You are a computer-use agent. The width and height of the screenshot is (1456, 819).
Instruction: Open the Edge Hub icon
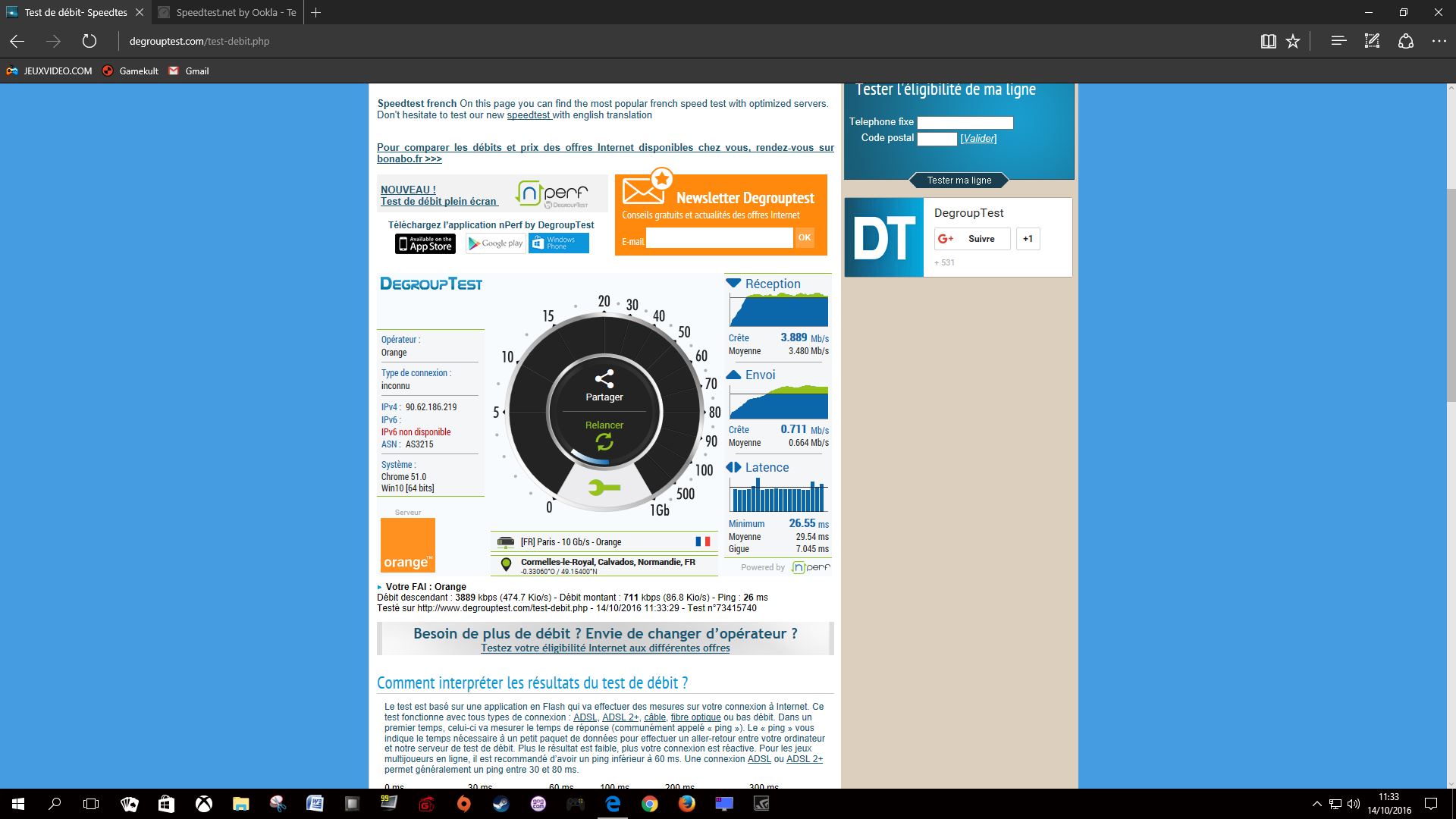point(1338,41)
